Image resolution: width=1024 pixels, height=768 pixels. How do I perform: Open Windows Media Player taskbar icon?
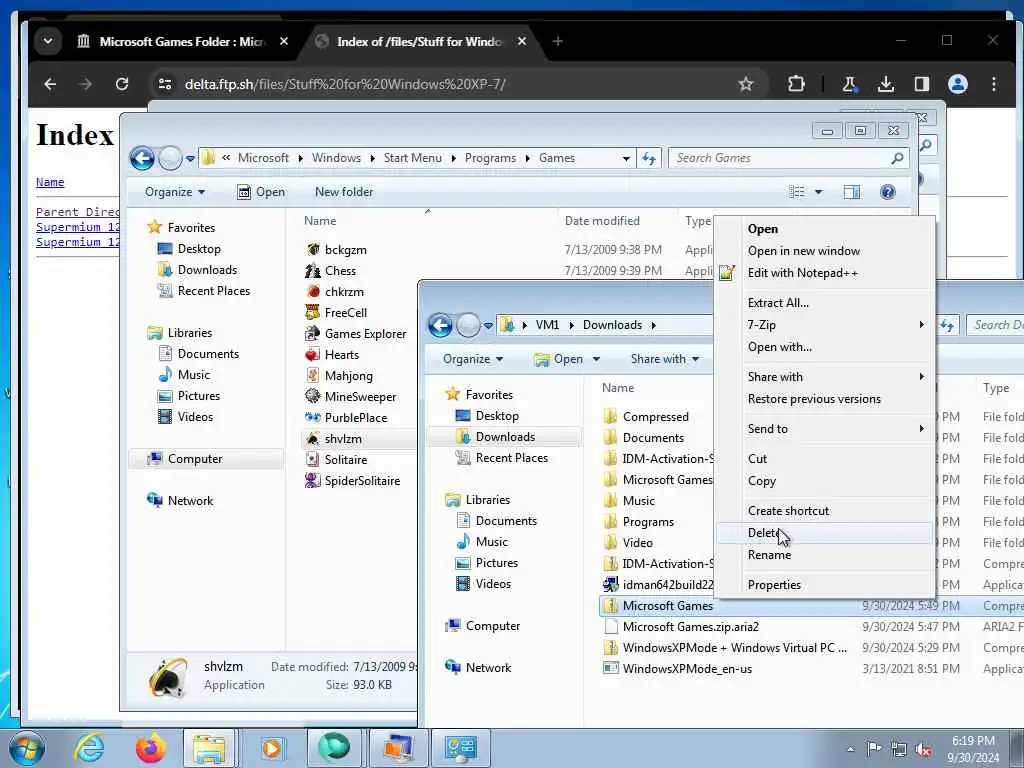[x=272, y=748]
